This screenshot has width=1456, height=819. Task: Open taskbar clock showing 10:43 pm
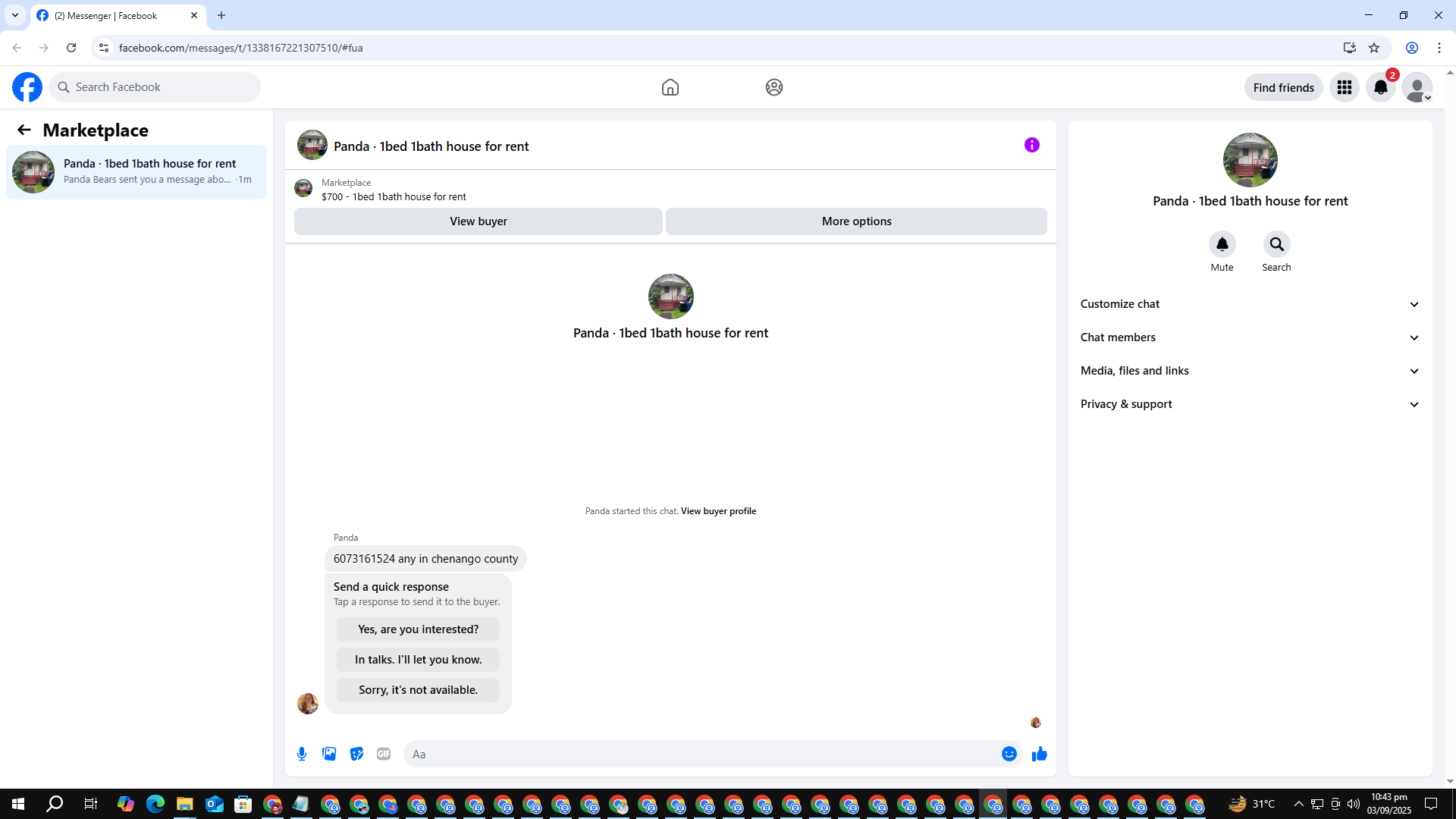pyautogui.click(x=1389, y=804)
